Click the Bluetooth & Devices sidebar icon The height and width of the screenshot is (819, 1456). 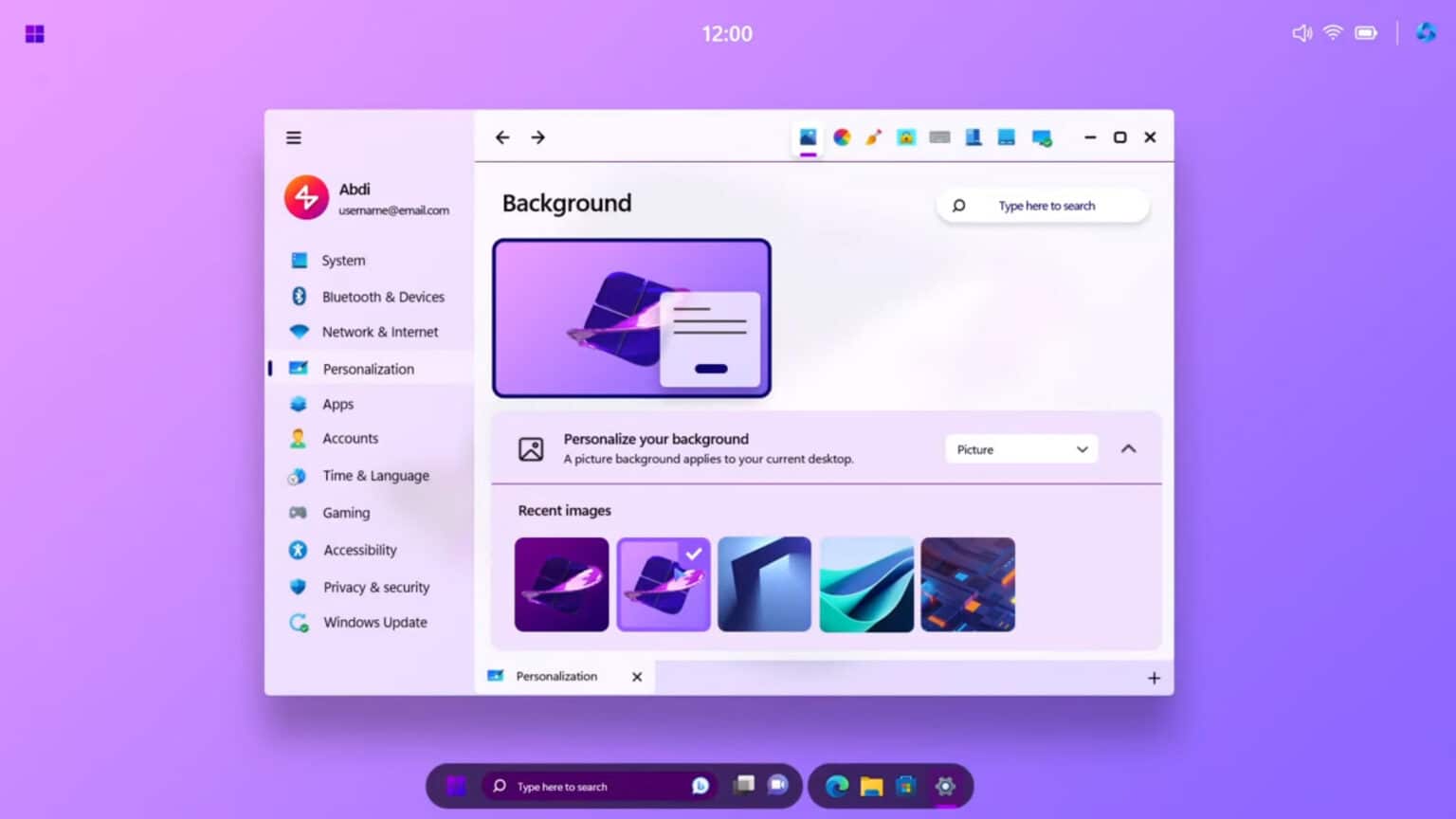(x=299, y=296)
